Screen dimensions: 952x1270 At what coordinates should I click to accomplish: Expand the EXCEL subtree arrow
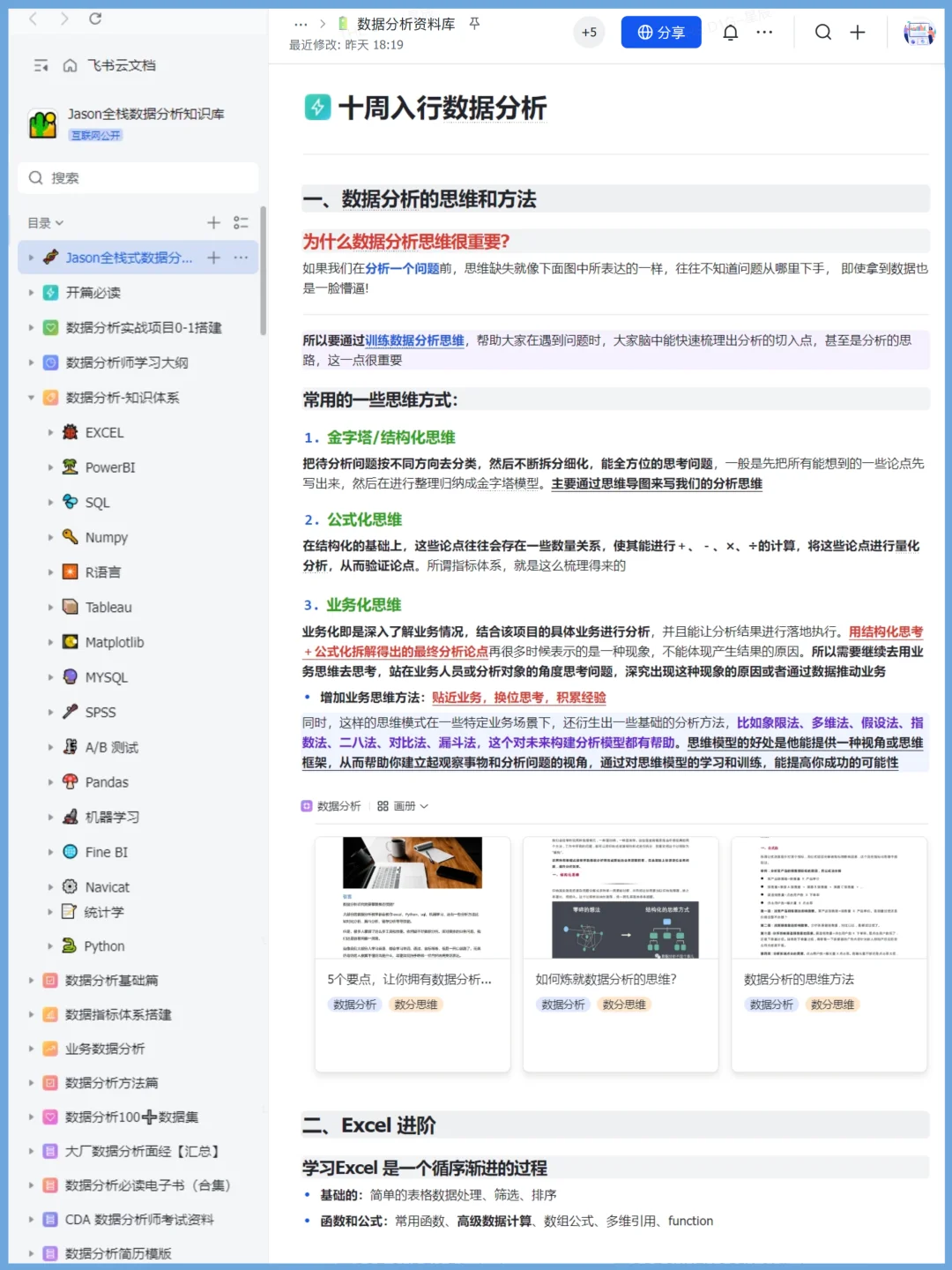click(x=50, y=433)
